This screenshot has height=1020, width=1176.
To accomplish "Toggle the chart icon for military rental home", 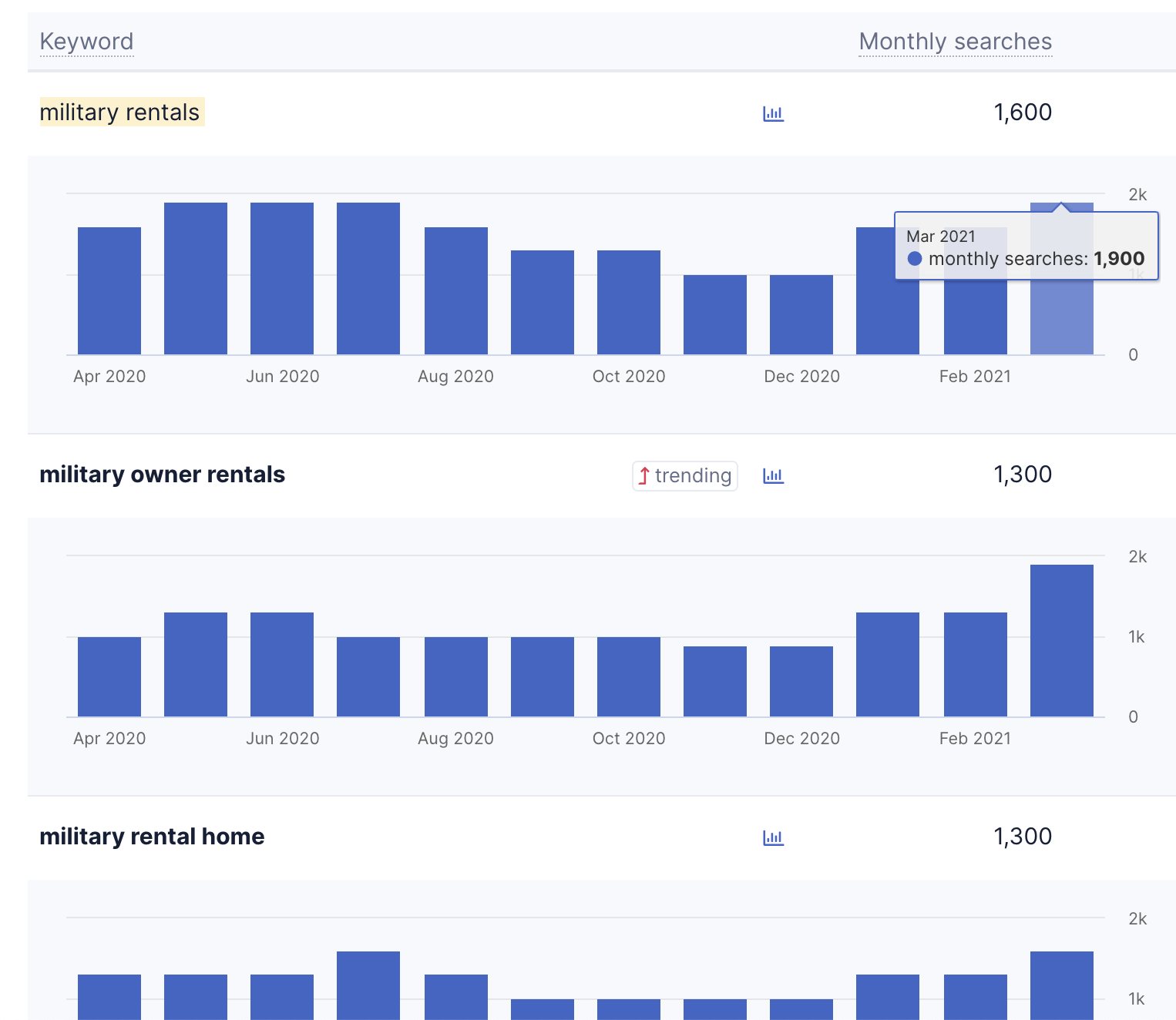I will 773,837.
